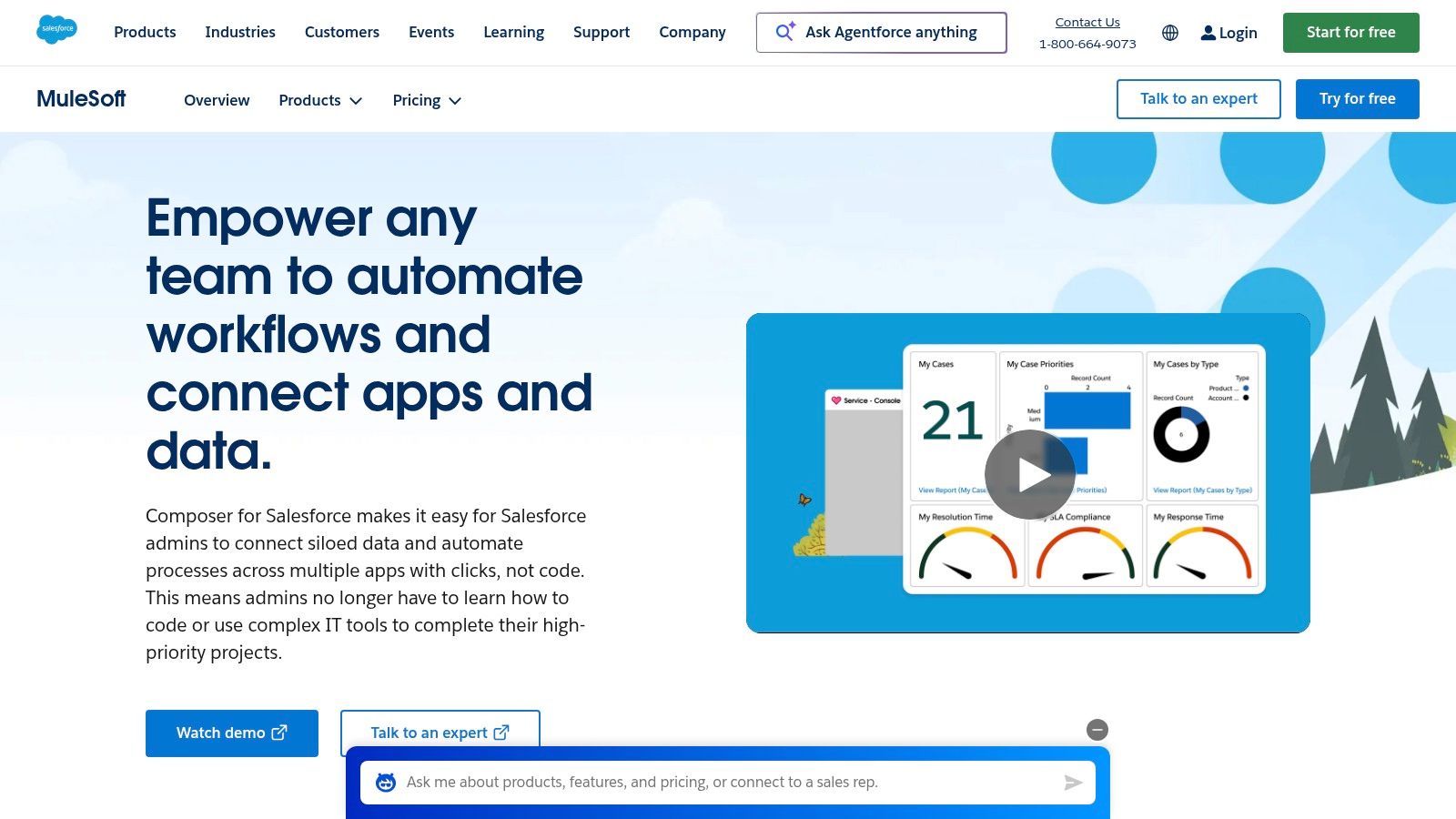Focus the Ask Agentforce anything search field
Viewport: 1456px width, 819px height.
(x=892, y=33)
